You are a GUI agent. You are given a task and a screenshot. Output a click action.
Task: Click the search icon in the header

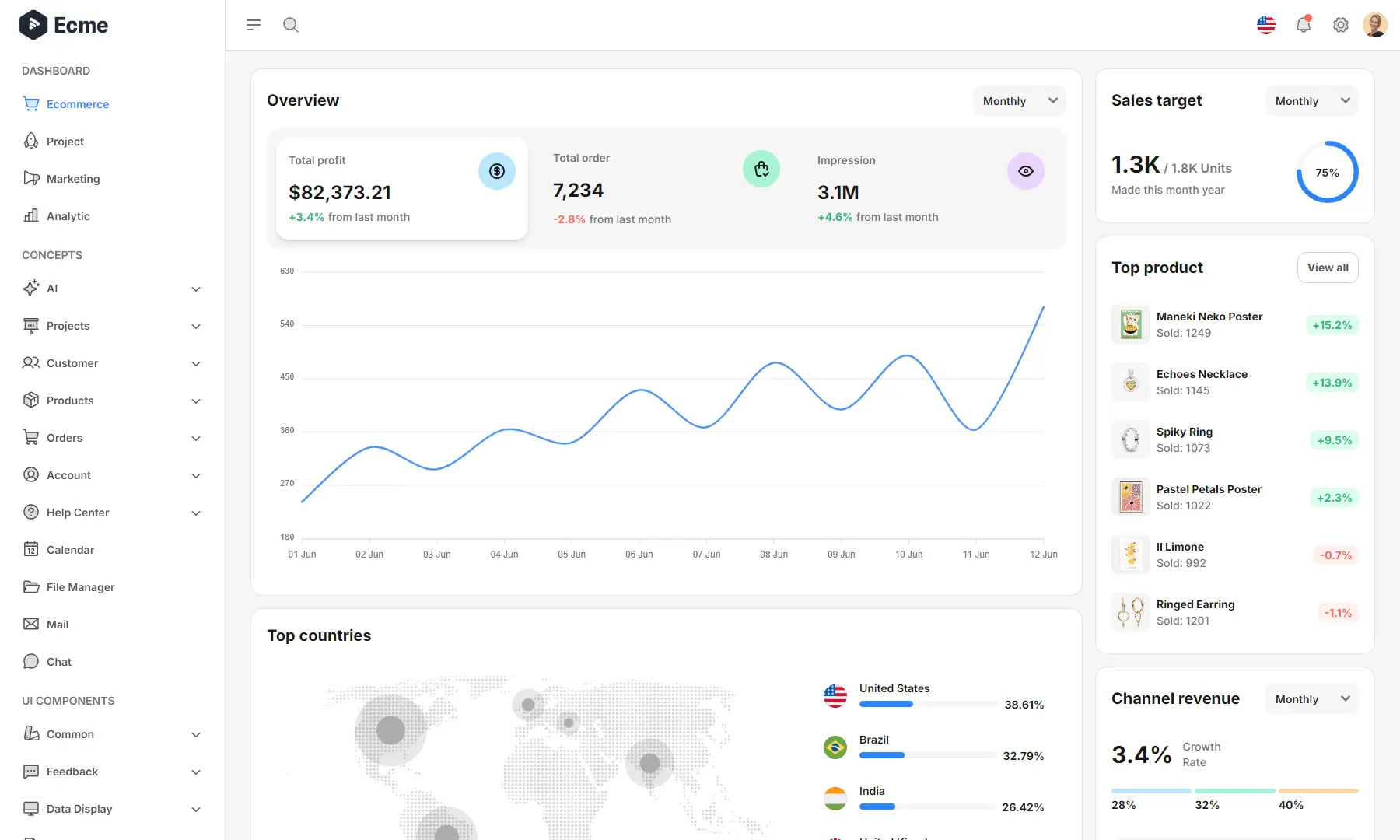click(x=291, y=24)
